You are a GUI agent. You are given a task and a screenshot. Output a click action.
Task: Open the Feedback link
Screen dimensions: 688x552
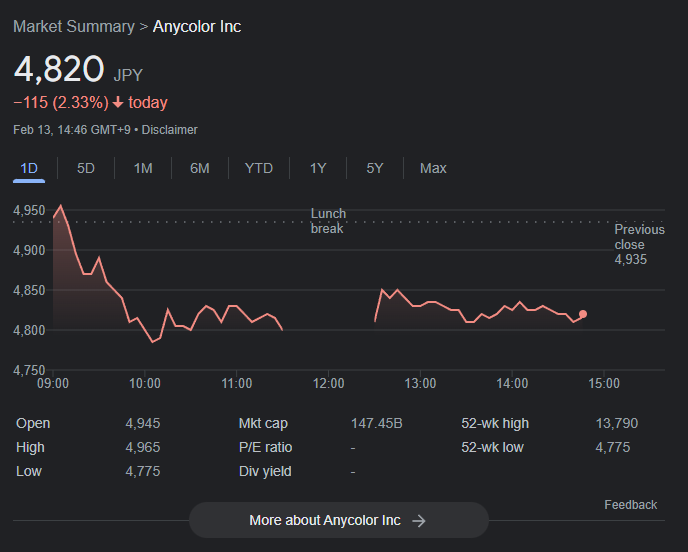[631, 505]
